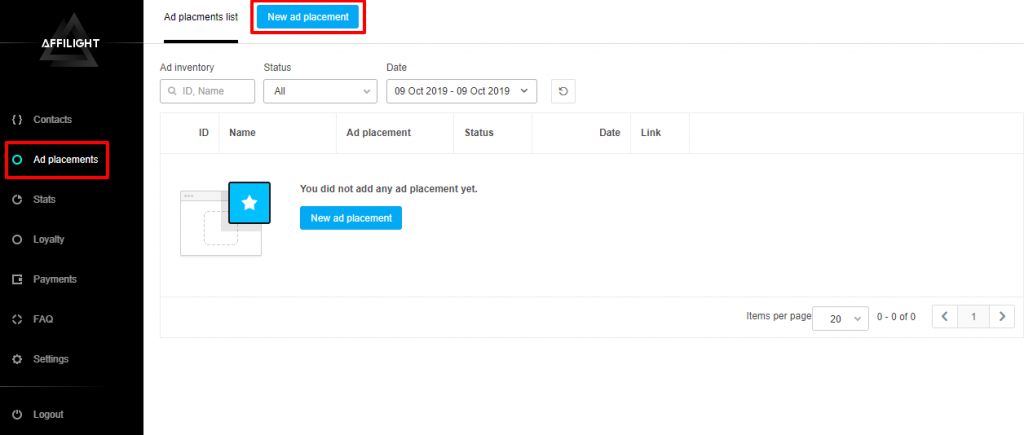Open the Contacts menu item
This screenshot has height=435, width=1024.
(x=52, y=120)
